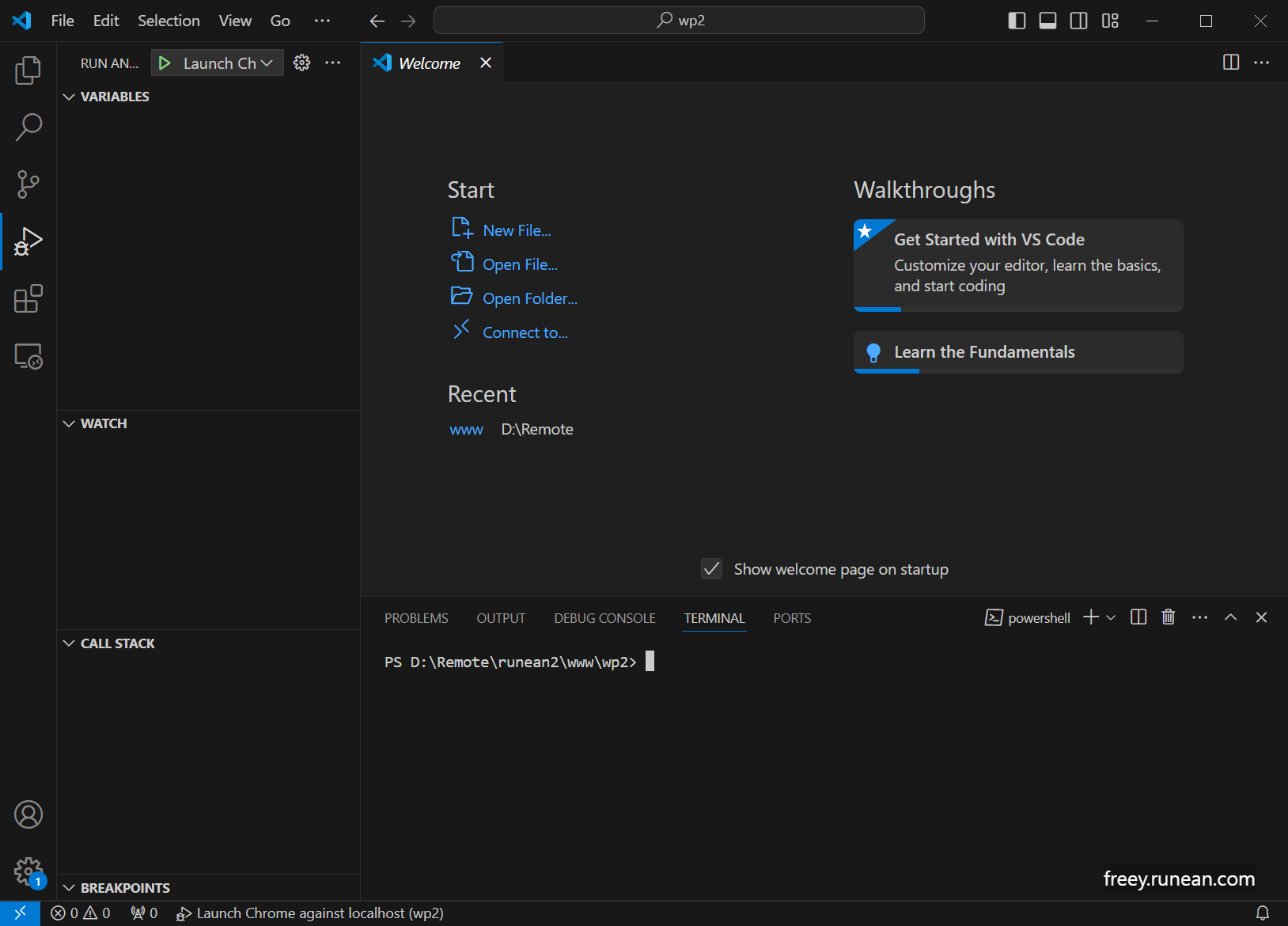The image size is (1288, 926).
Task: Click the Connect to... link
Action: click(525, 332)
